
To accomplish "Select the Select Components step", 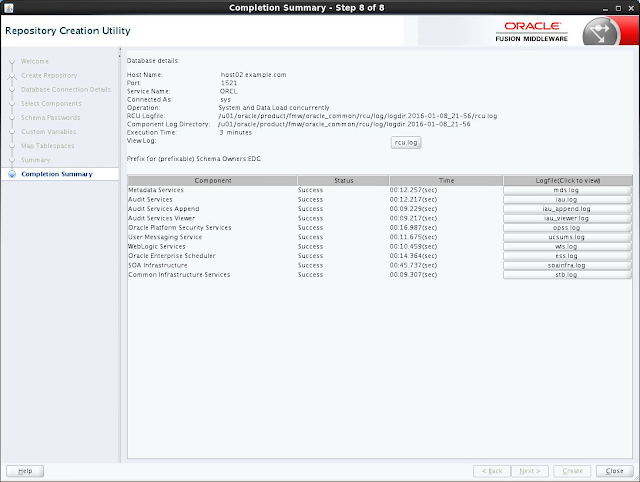I will (x=51, y=104).
